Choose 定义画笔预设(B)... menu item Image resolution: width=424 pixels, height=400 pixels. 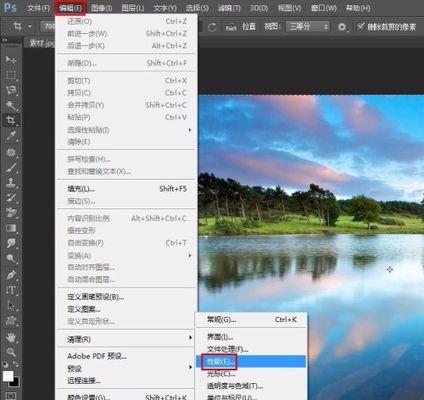pyautogui.click(x=127, y=297)
